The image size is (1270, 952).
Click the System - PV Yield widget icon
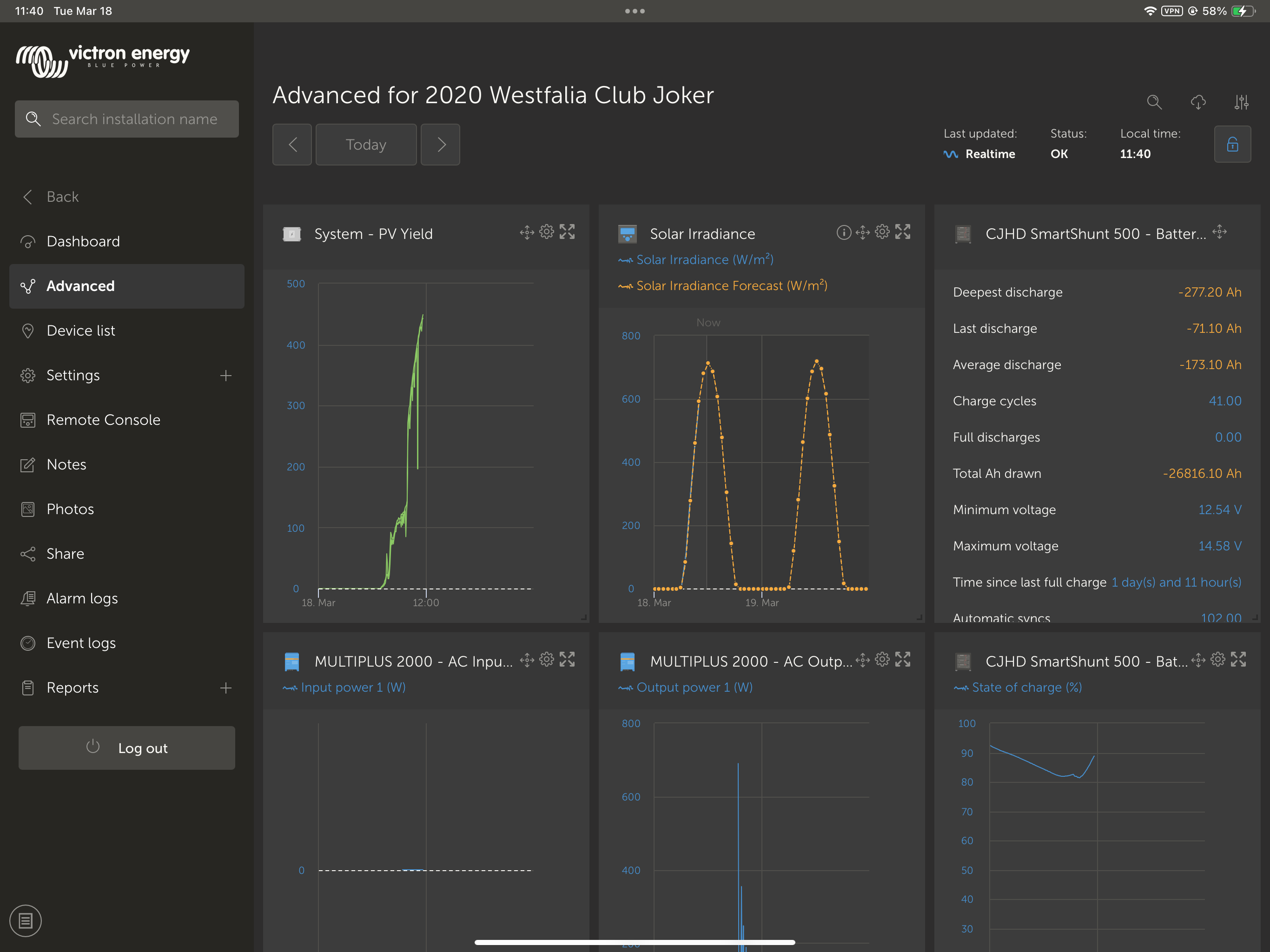point(291,234)
